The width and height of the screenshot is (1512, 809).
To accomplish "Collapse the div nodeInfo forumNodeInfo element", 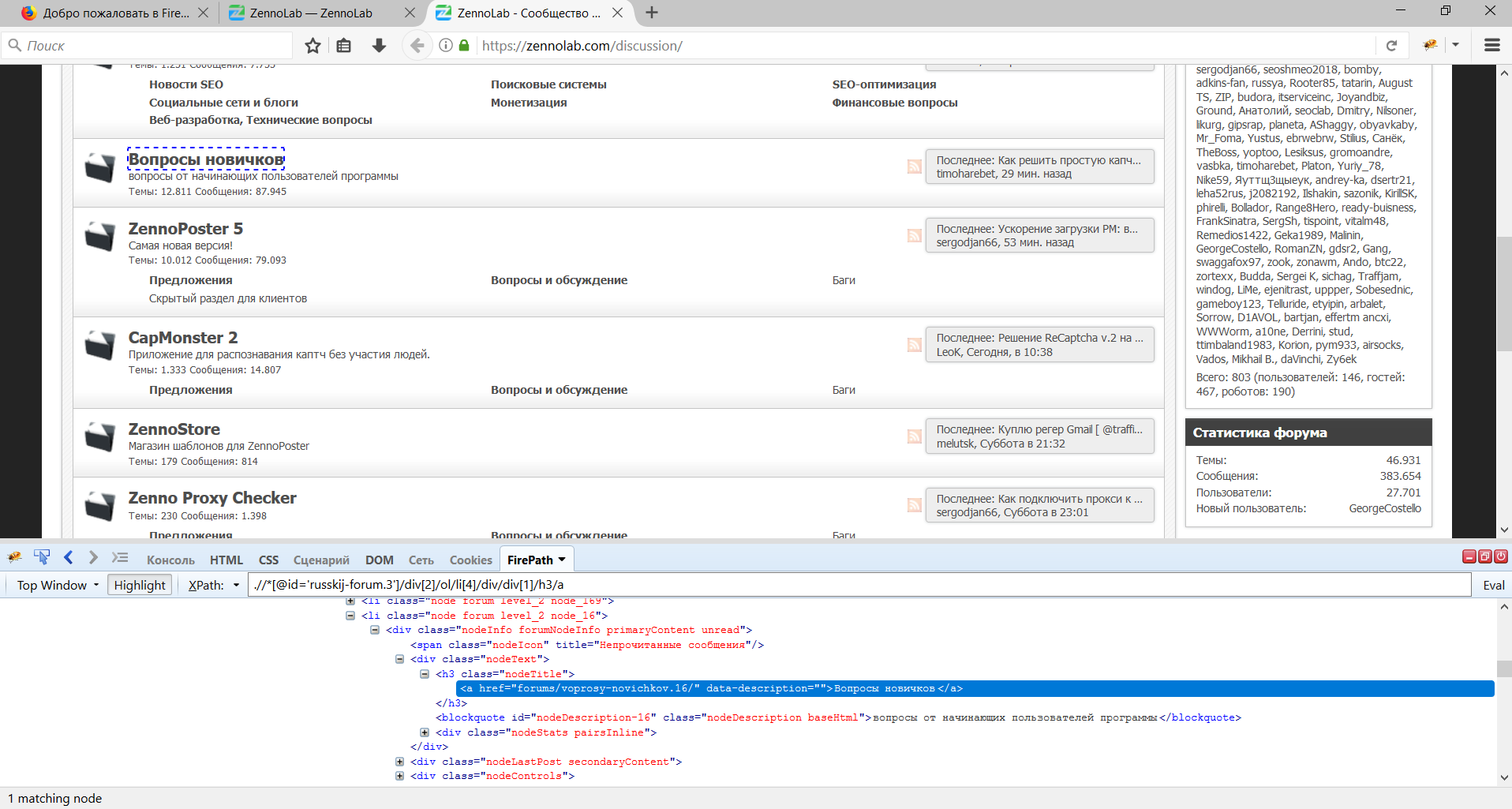I will tap(375, 630).
